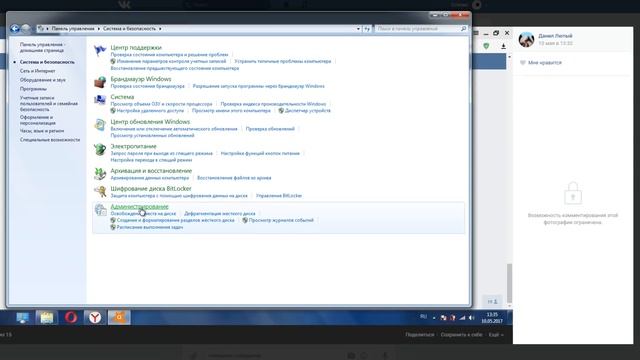Select Сеть и Интернет in the sidebar

[x=38, y=71]
